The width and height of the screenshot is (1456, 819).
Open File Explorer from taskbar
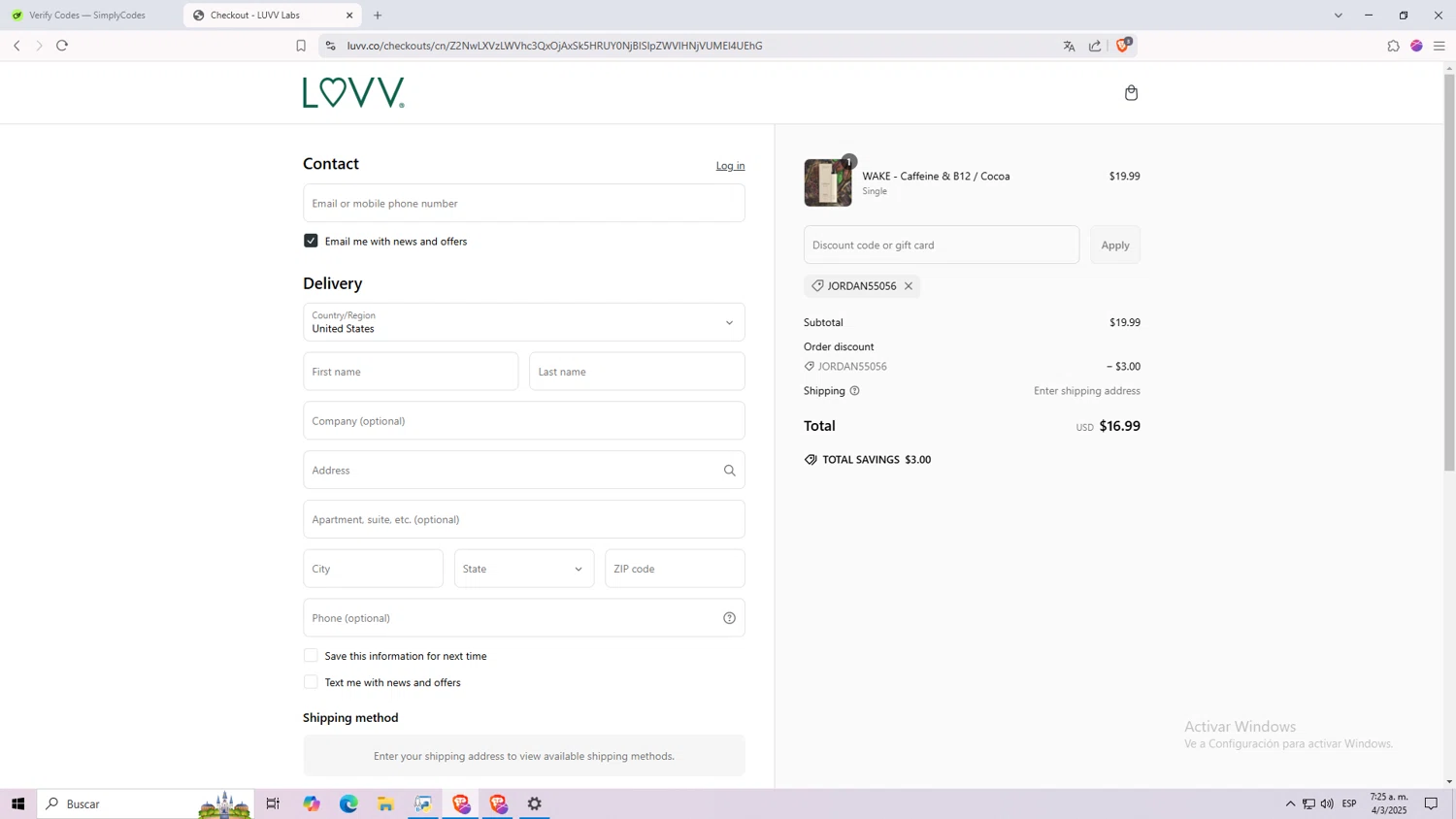(385, 803)
